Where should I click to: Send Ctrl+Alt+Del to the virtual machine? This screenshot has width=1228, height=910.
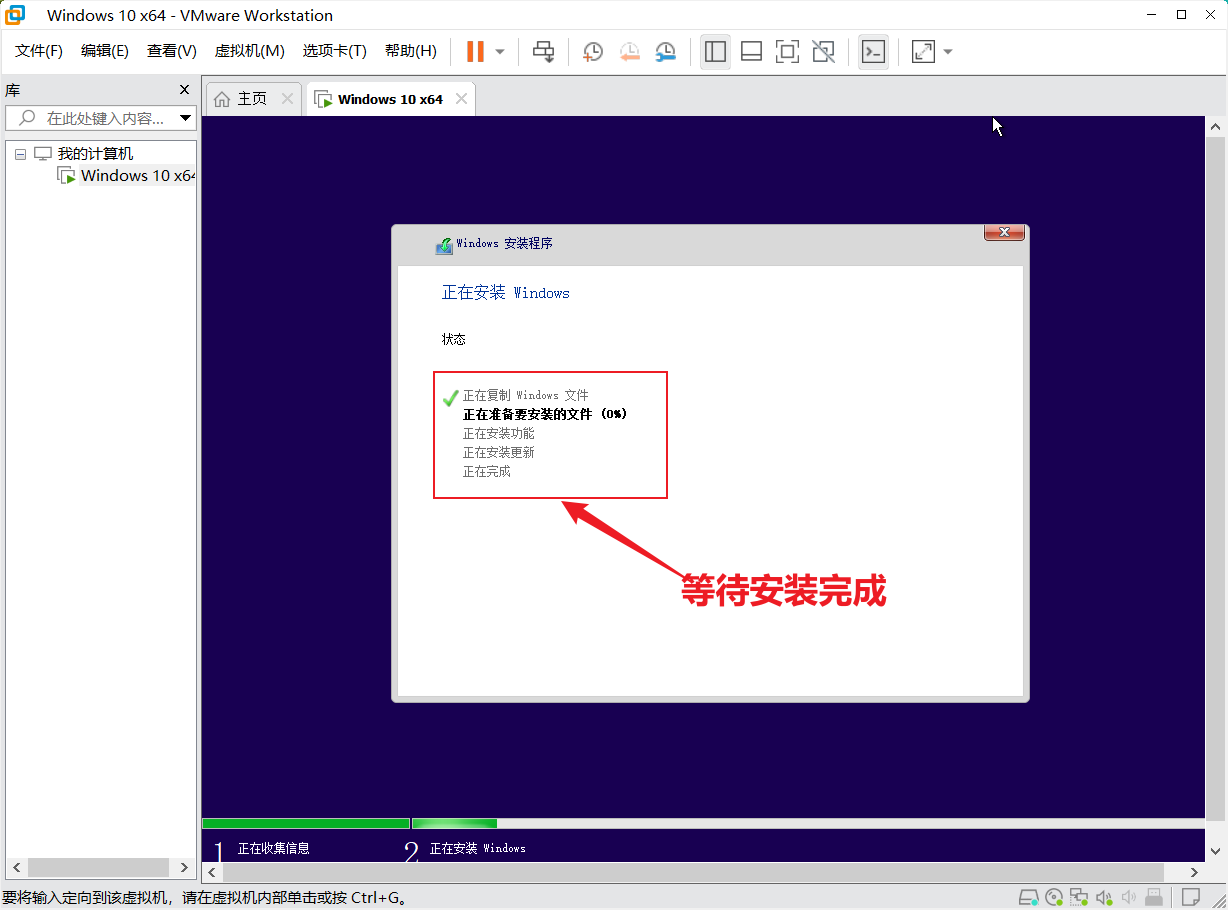tap(544, 51)
